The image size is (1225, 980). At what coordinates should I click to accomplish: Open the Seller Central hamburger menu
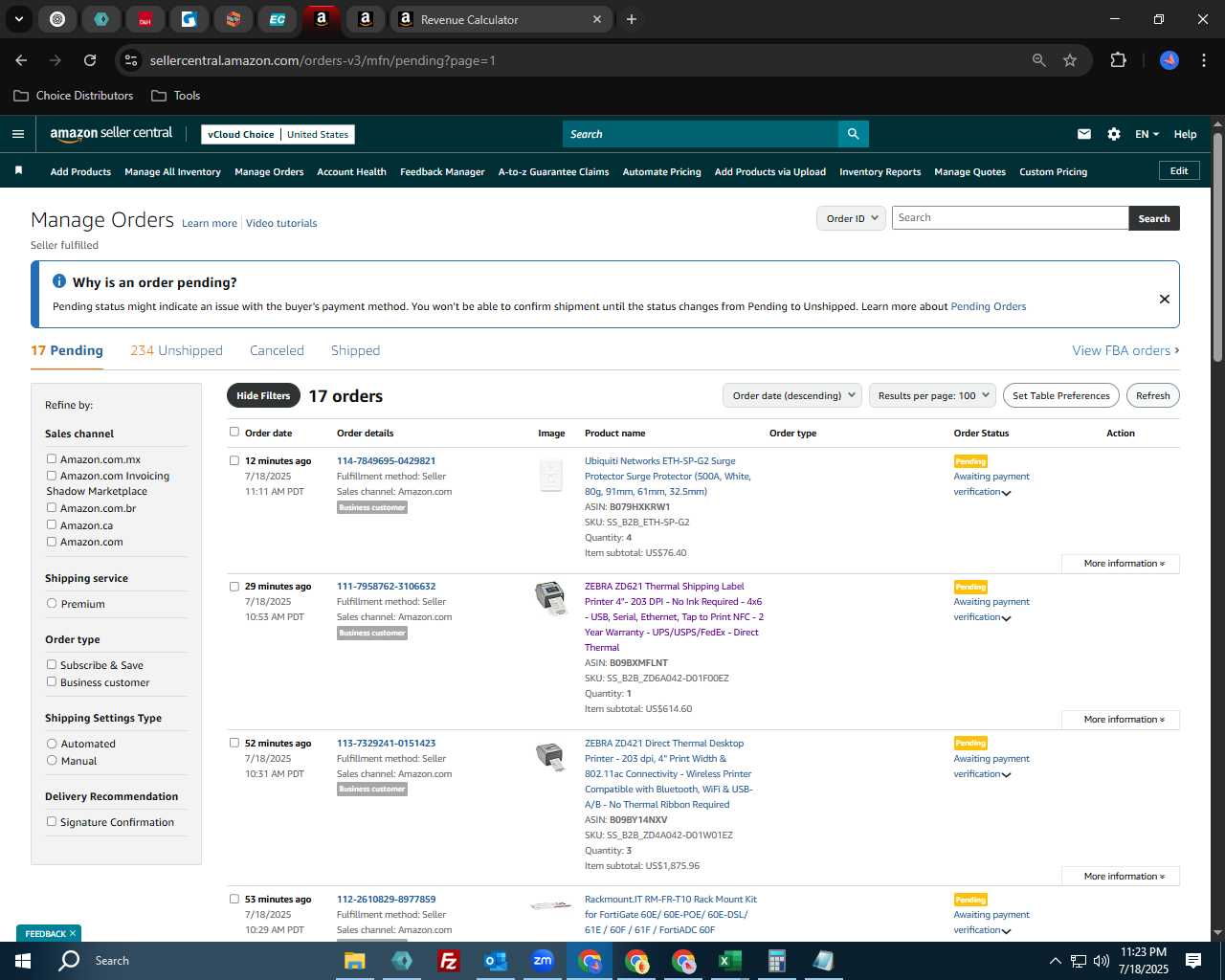[x=17, y=134]
